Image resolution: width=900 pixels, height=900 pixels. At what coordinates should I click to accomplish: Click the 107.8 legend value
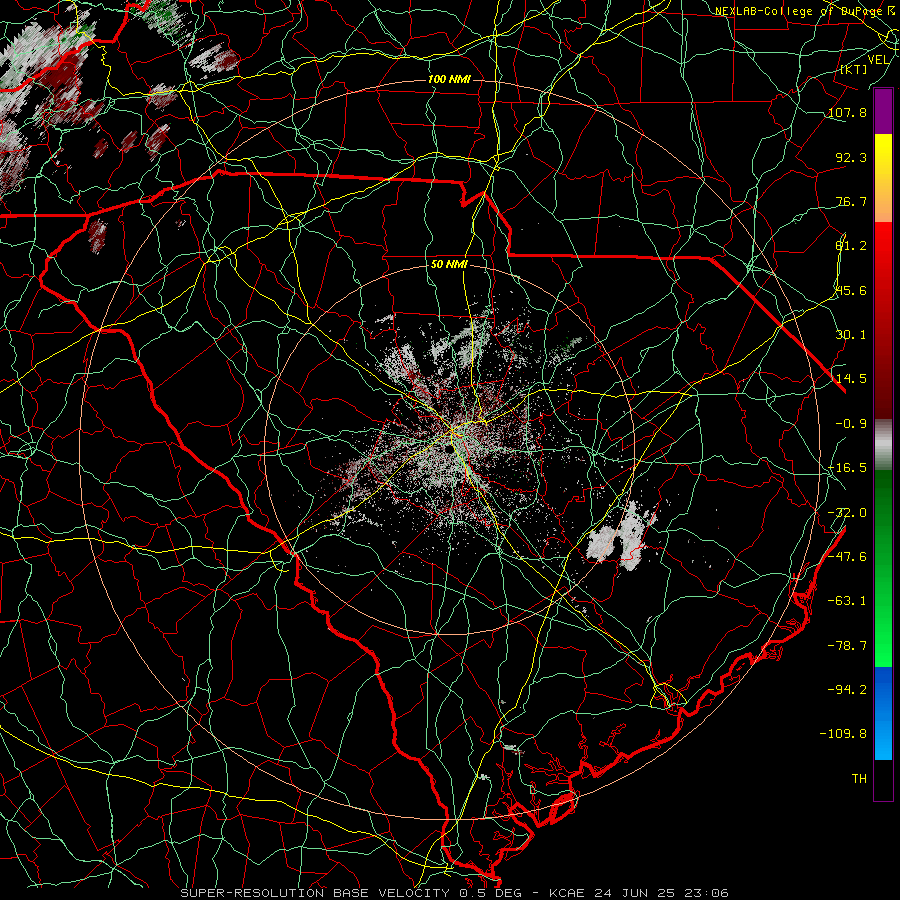[x=847, y=112]
